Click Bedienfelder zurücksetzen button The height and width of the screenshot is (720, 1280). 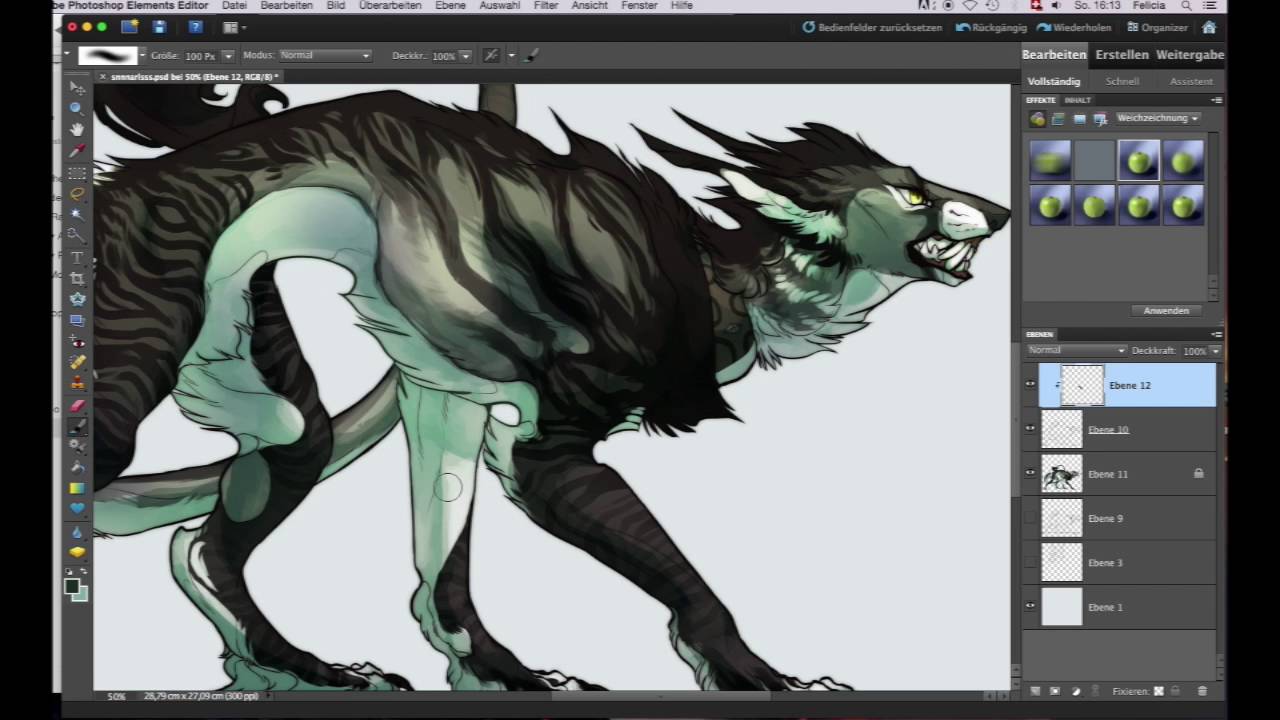pyautogui.click(x=873, y=27)
